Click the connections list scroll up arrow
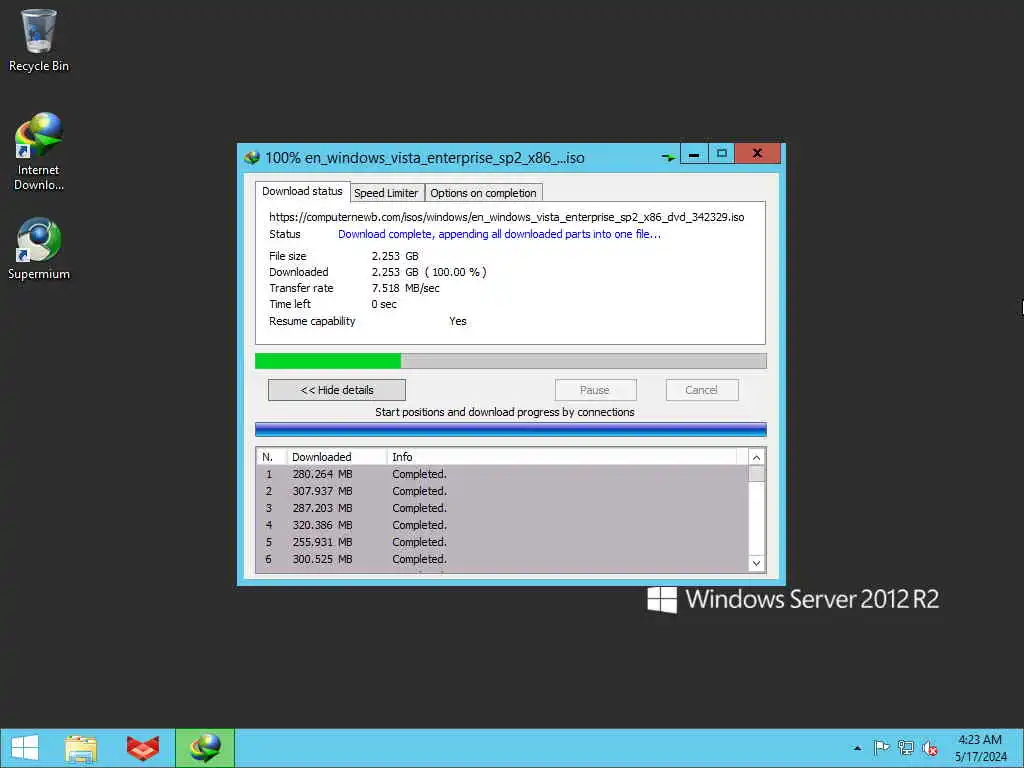This screenshot has width=1024, height=768. click(756, 457)
